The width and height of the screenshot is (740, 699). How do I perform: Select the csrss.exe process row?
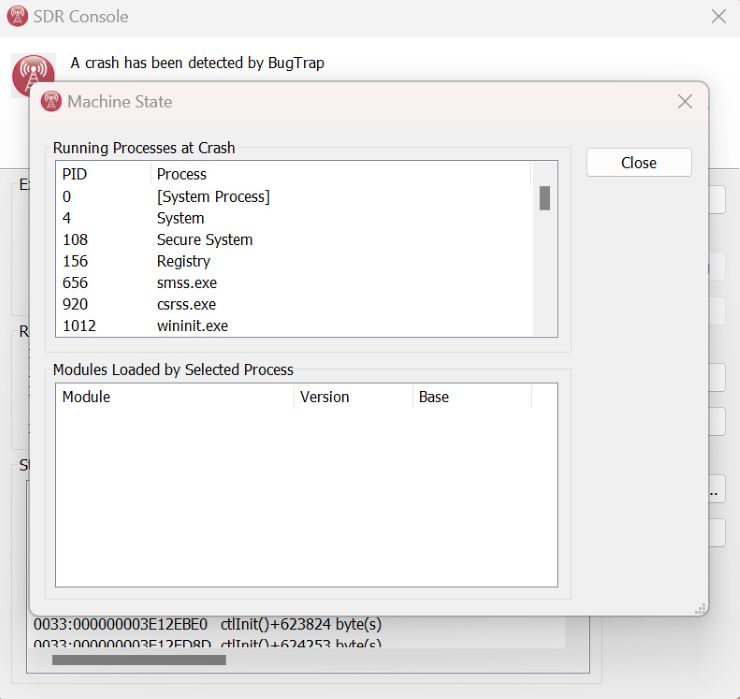click(x=295, y=304)
